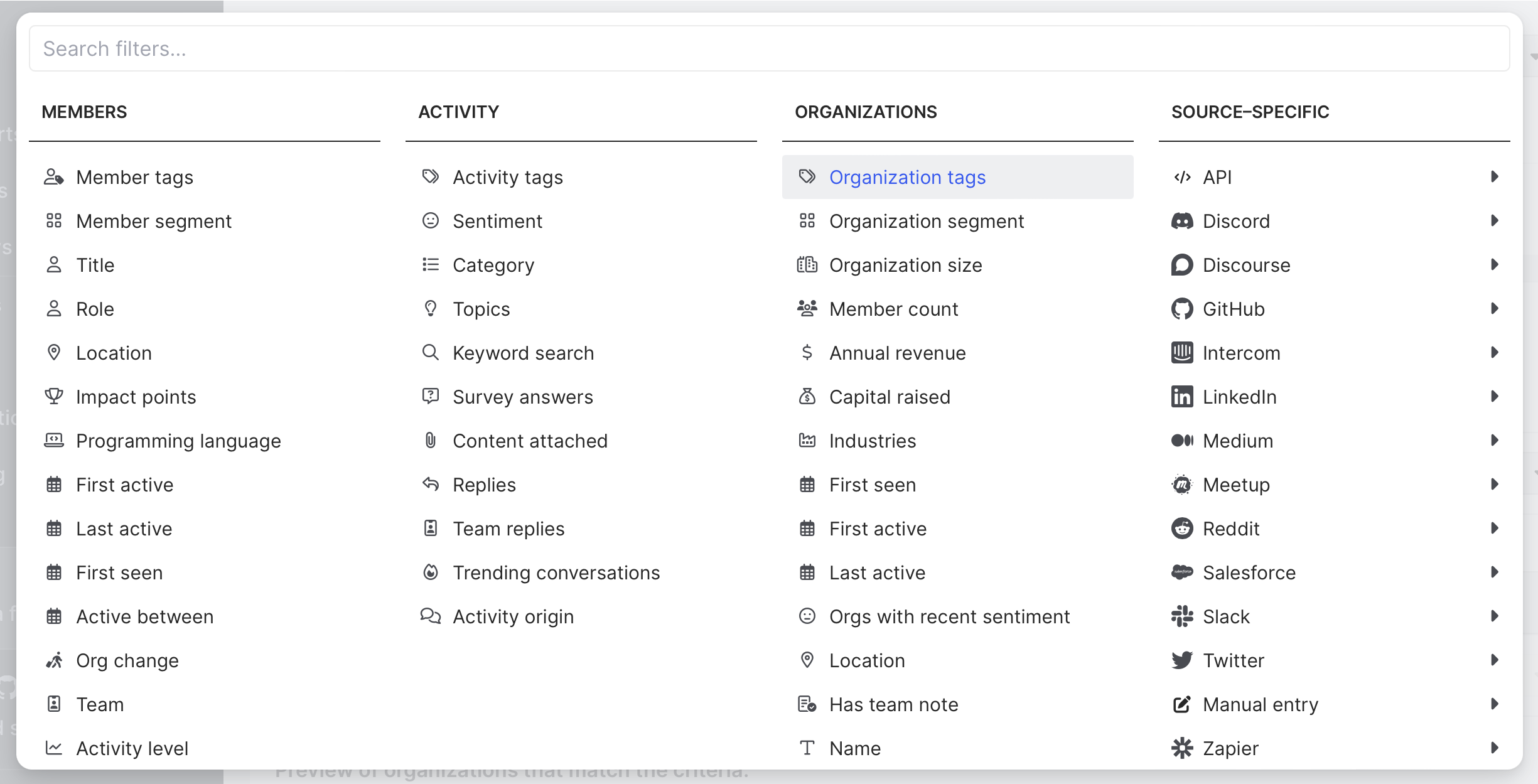Expand the API submenu arrow

point(1495,177)
